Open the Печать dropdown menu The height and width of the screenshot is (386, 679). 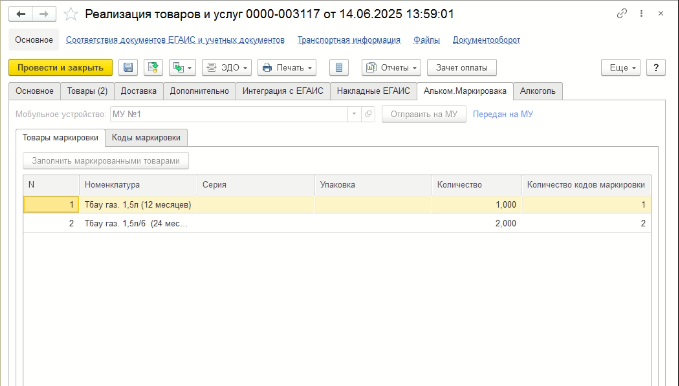tap(287, 68)
